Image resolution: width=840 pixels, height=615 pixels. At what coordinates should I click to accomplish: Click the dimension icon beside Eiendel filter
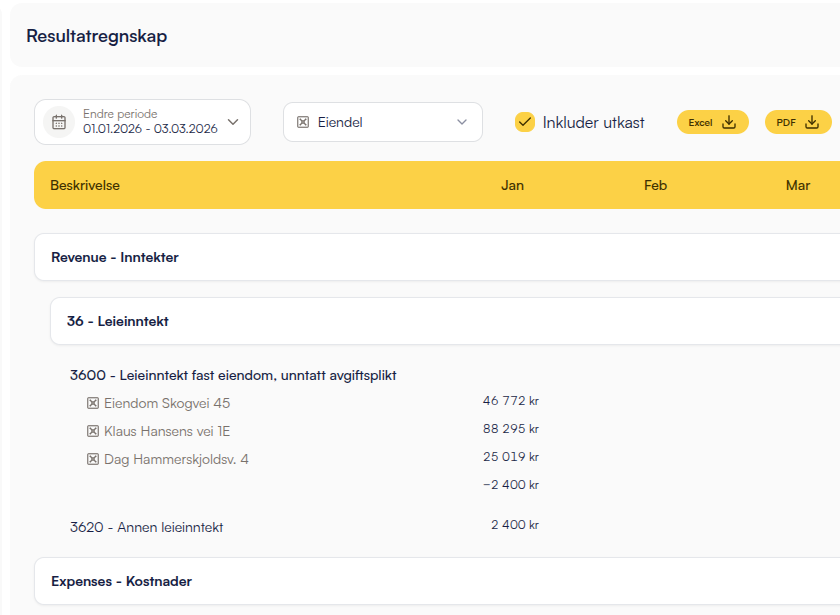click(x=304, y=121)
